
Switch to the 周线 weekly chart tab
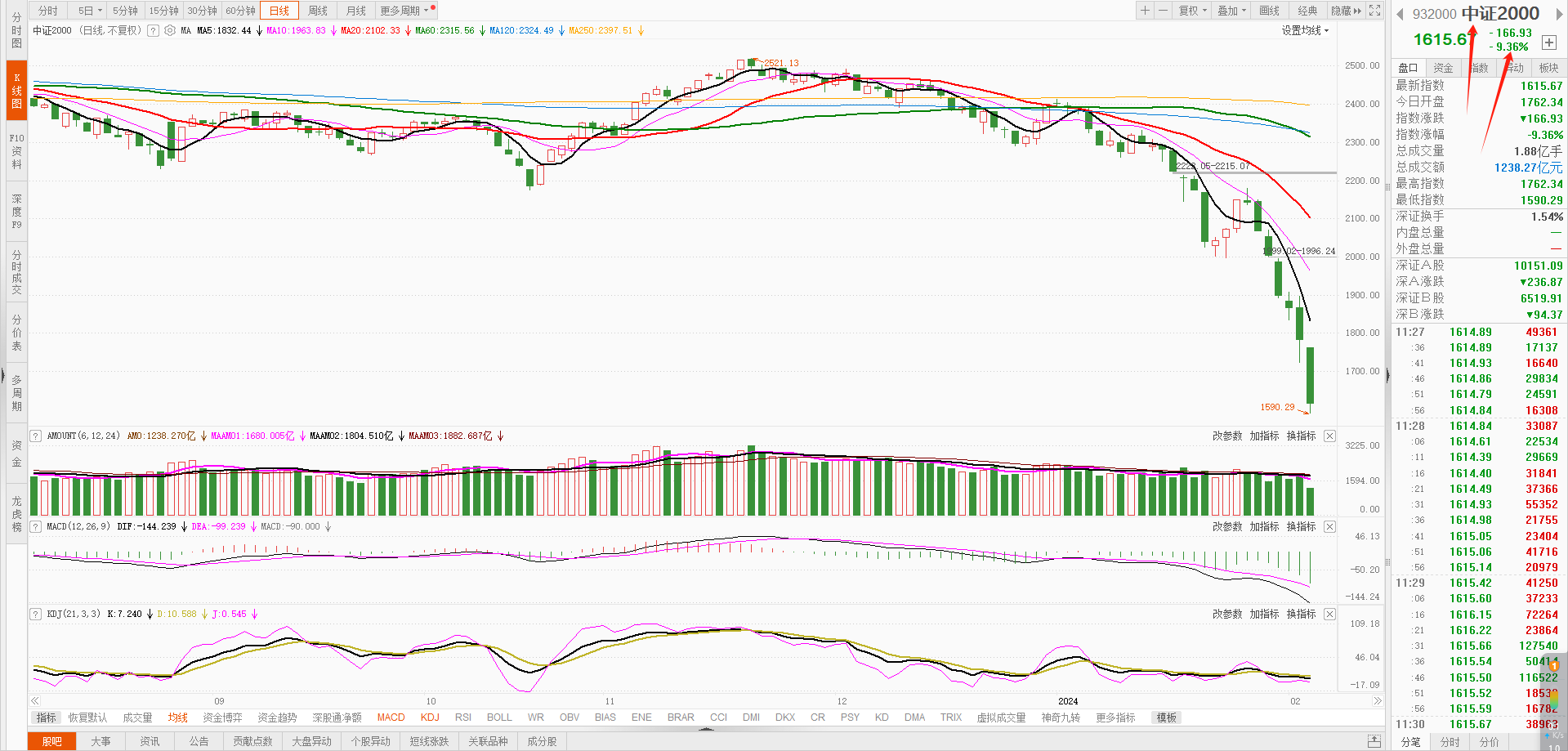(318, 11)
